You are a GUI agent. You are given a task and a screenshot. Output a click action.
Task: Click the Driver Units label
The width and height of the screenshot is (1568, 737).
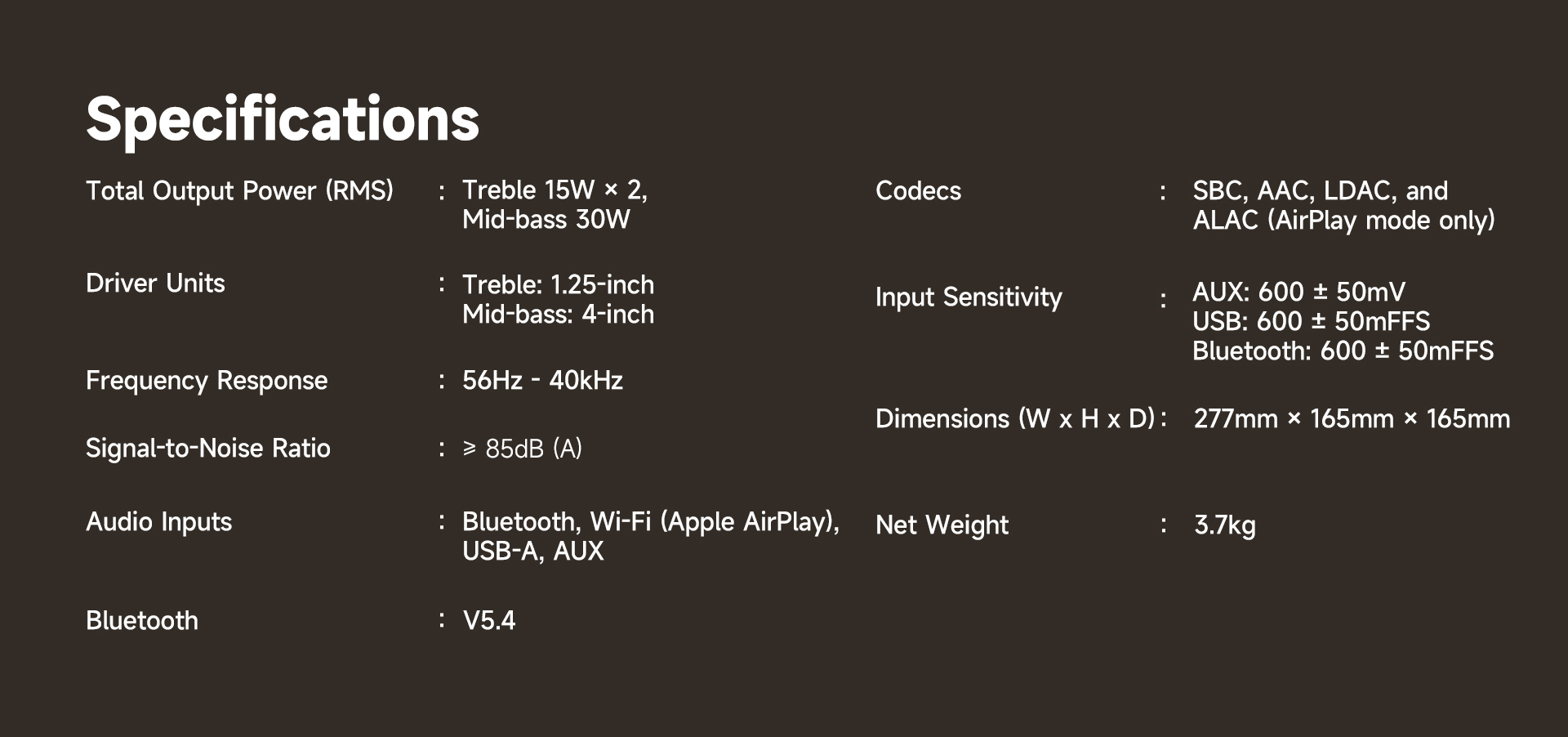click(x=155, y=284)
